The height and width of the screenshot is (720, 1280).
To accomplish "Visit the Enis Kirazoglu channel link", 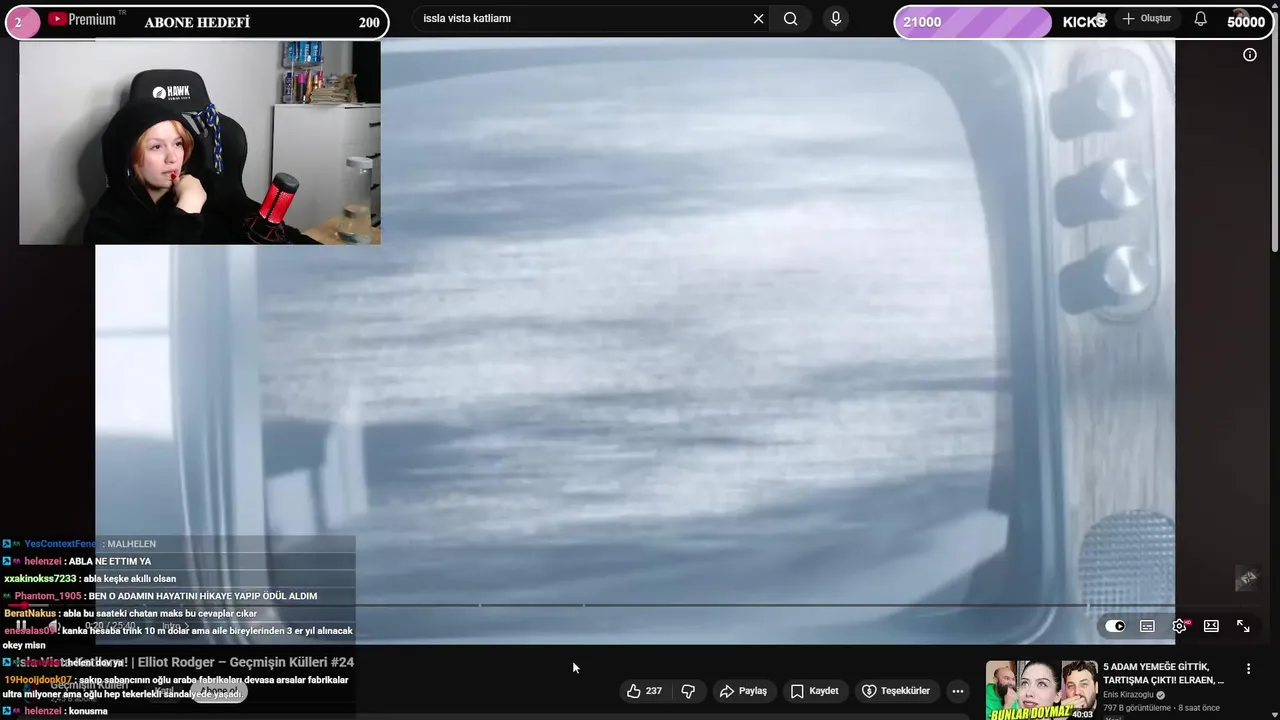I will 1128,695.
